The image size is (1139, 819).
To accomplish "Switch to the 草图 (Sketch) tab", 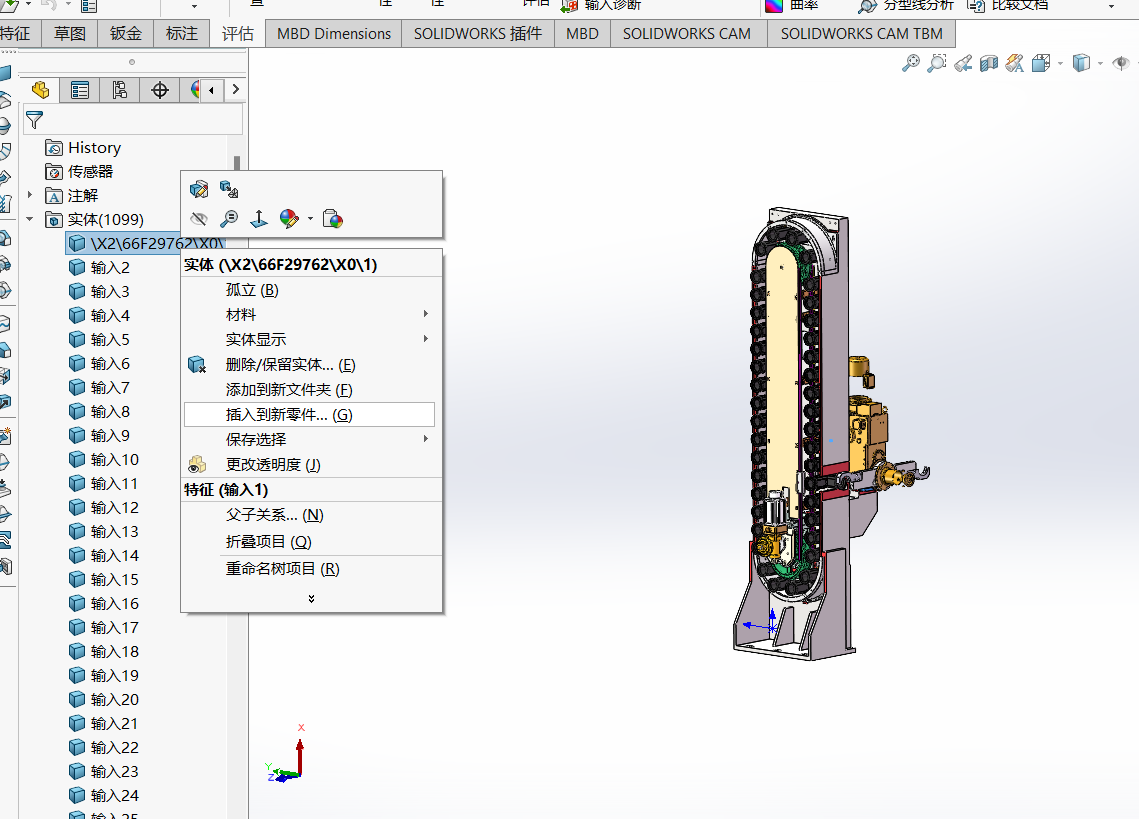I will [70, 33].
